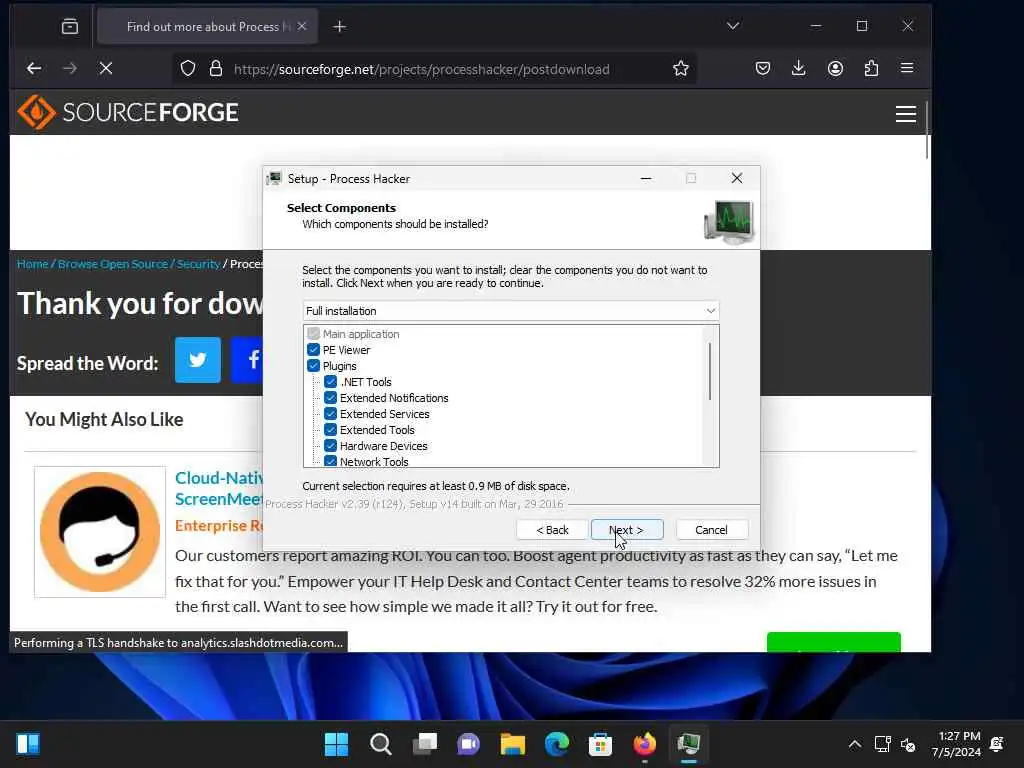Open a new browser tab
The image size is (1024, 768).
[340, 26]
